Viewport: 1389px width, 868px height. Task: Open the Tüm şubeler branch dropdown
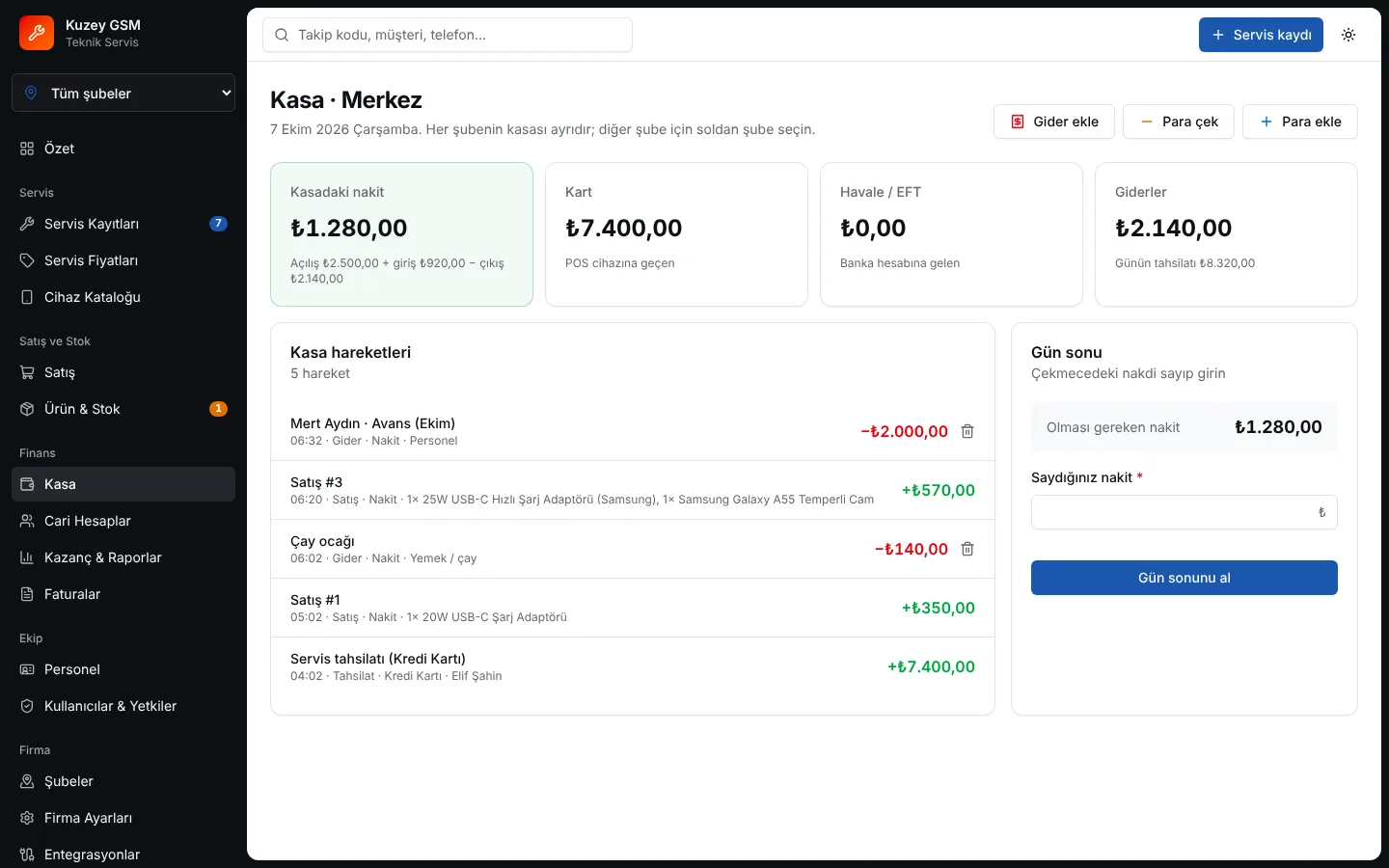[123, 94]
